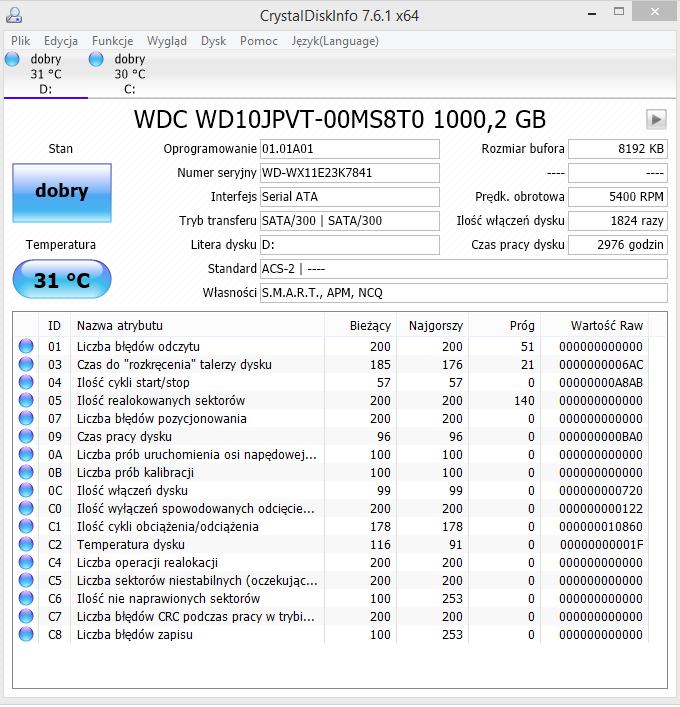Select the 'Liczba prób kalibracji' attribute name
This screenshot has width=680, height=707.
135,473
